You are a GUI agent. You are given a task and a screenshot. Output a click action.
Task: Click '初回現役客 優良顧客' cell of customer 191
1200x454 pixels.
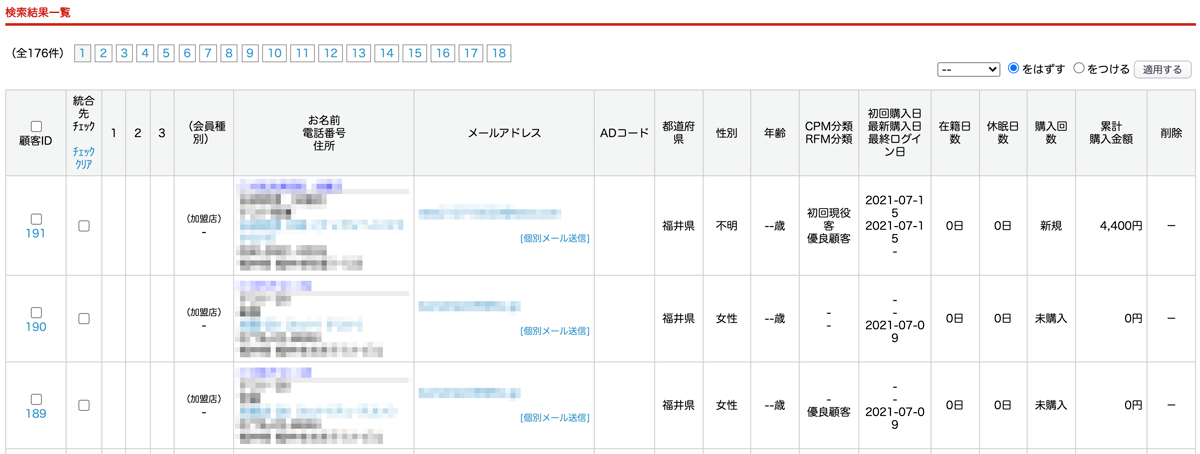click(829, 226)
